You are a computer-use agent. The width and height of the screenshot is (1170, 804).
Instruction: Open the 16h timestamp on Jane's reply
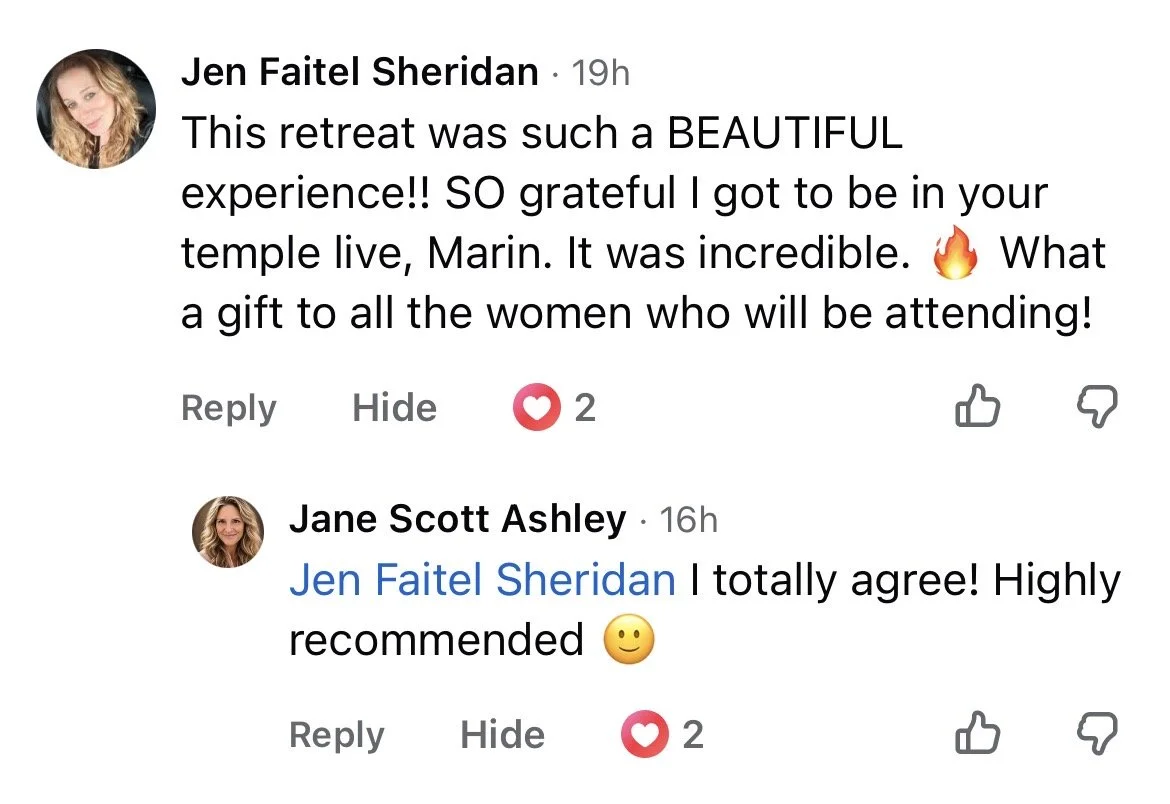coord(689,520)
